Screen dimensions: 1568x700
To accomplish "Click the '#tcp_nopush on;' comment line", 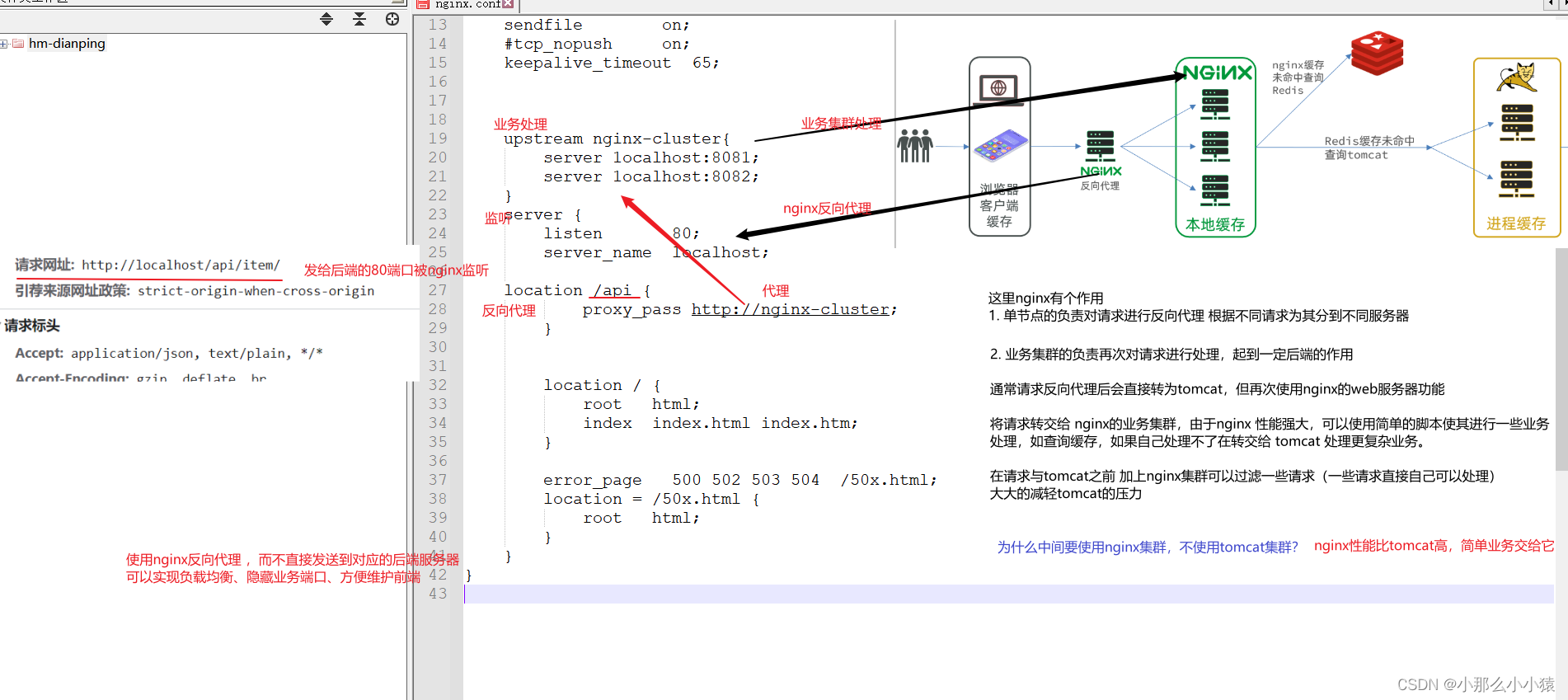I will pyautogui.click(x=597, y=44).
